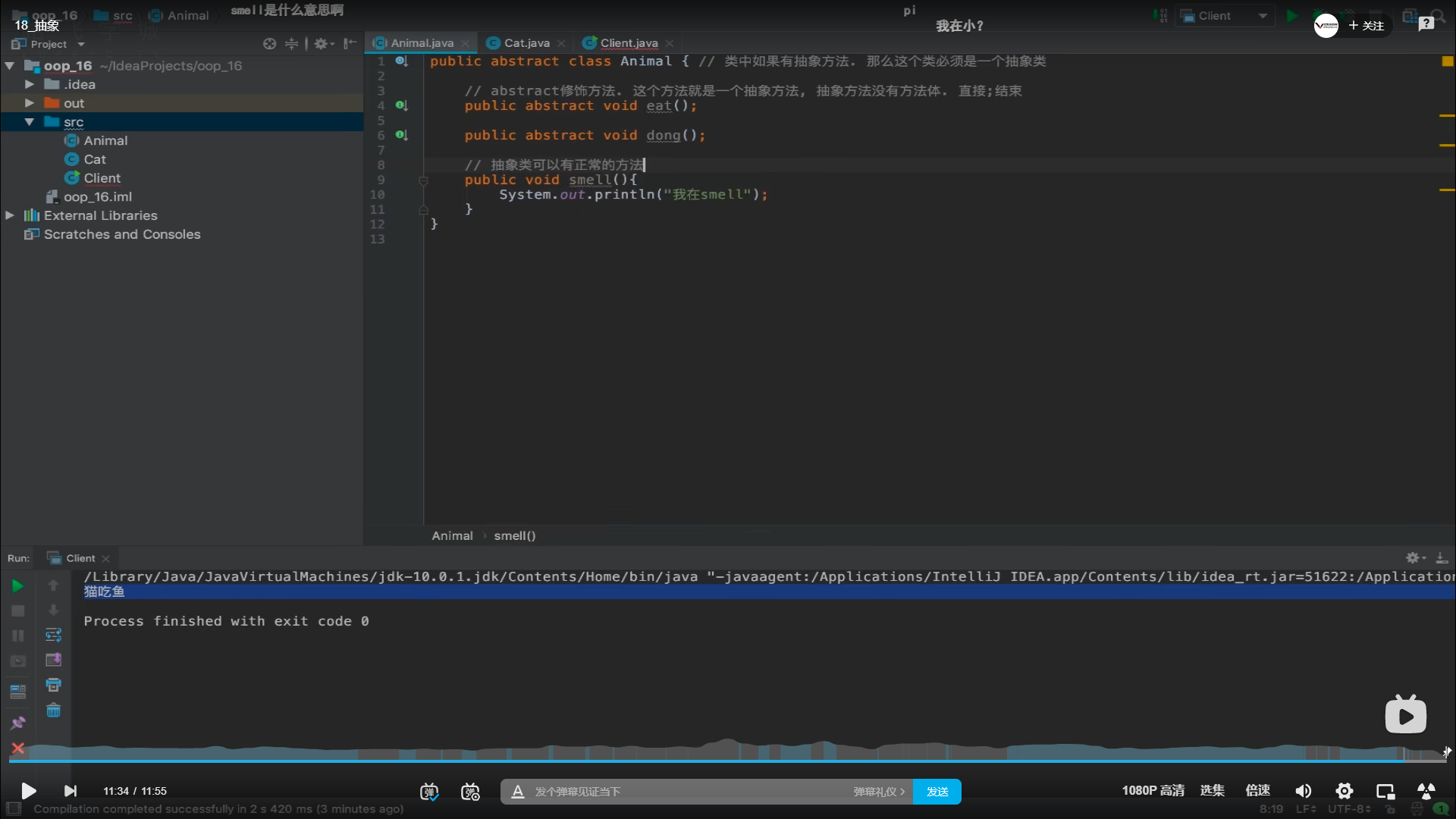
Task: Mute the video volume speaker icon
Action: click(1303, 791)
